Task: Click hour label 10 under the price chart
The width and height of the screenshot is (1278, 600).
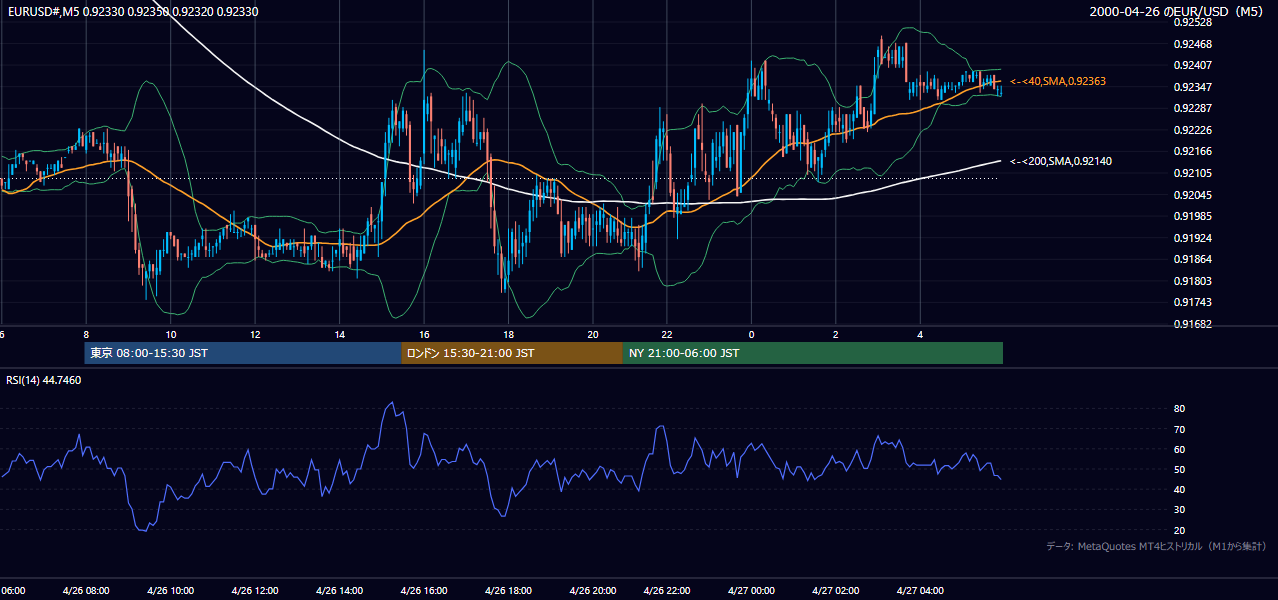Action: tap(171, 334)
